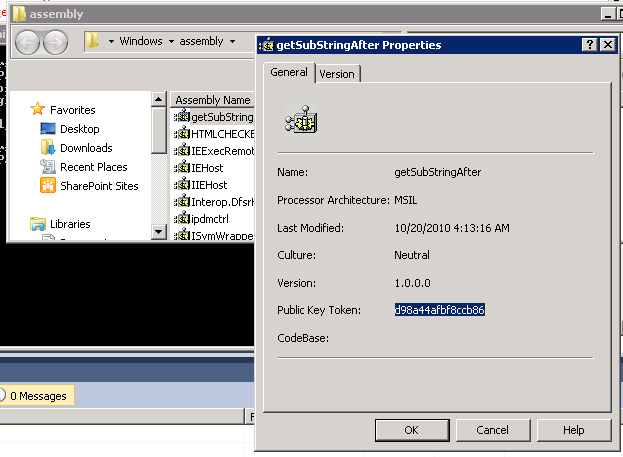Image resolution: width=623 pixels, height=457 pixels.
Task: Select the IEHost row text
Action: [x=207, y=168]
